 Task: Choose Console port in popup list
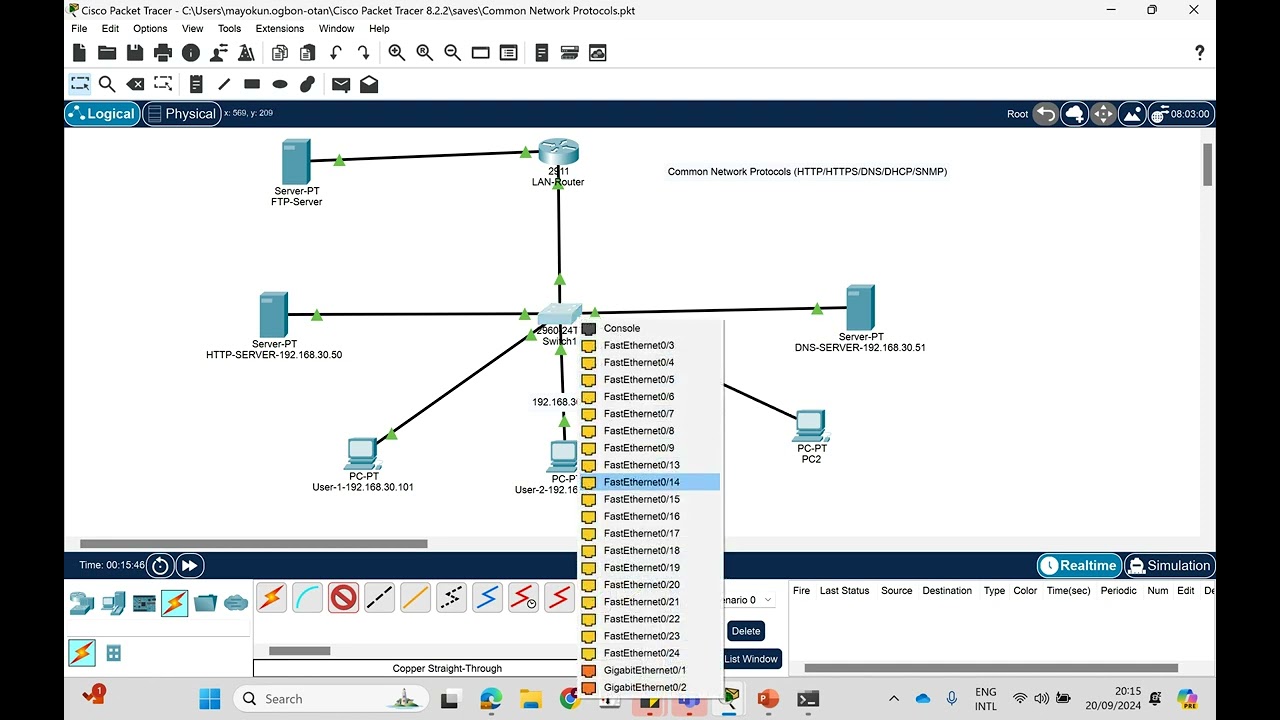649,328
